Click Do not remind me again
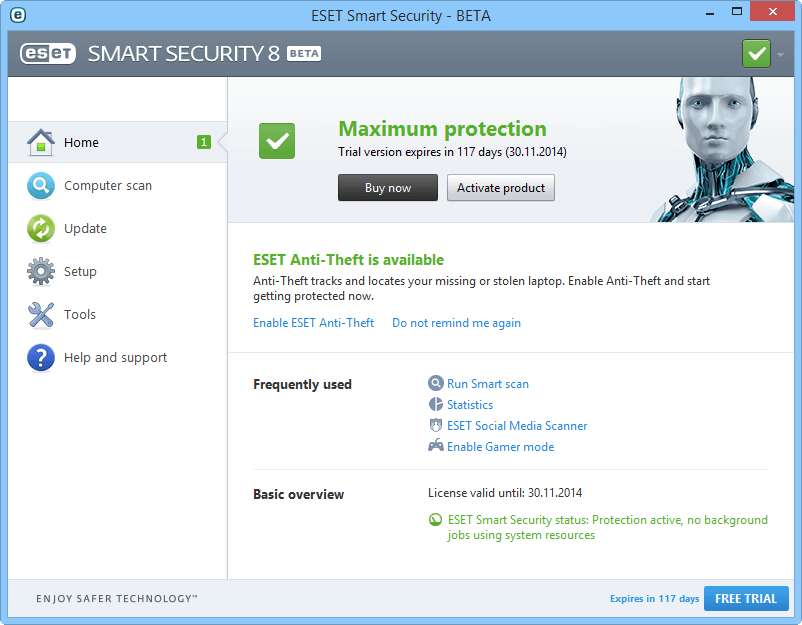The image size is (802, 625). [456, 323]
